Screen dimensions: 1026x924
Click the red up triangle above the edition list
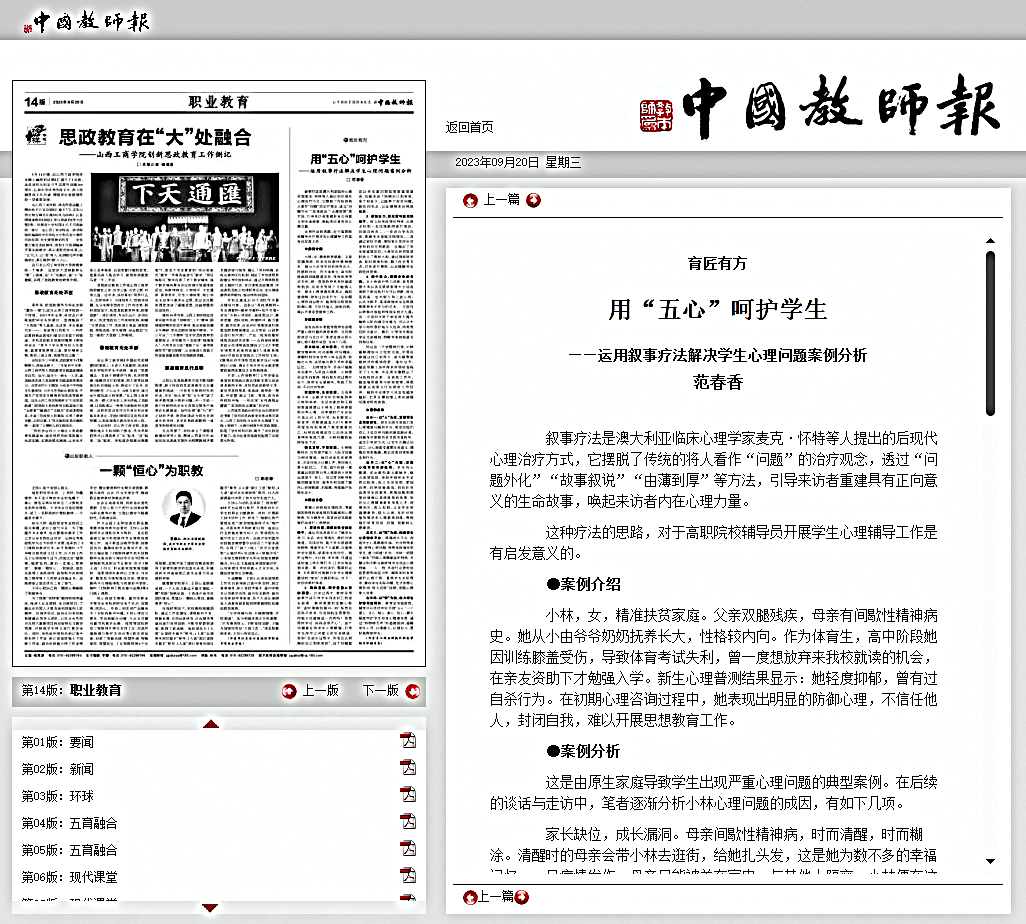(211, 724)
